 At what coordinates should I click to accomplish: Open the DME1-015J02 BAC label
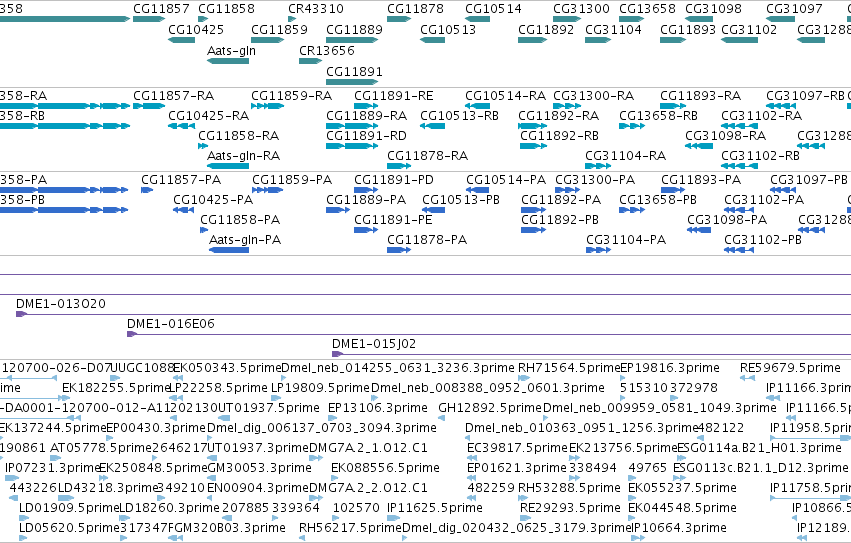(374, 344)
